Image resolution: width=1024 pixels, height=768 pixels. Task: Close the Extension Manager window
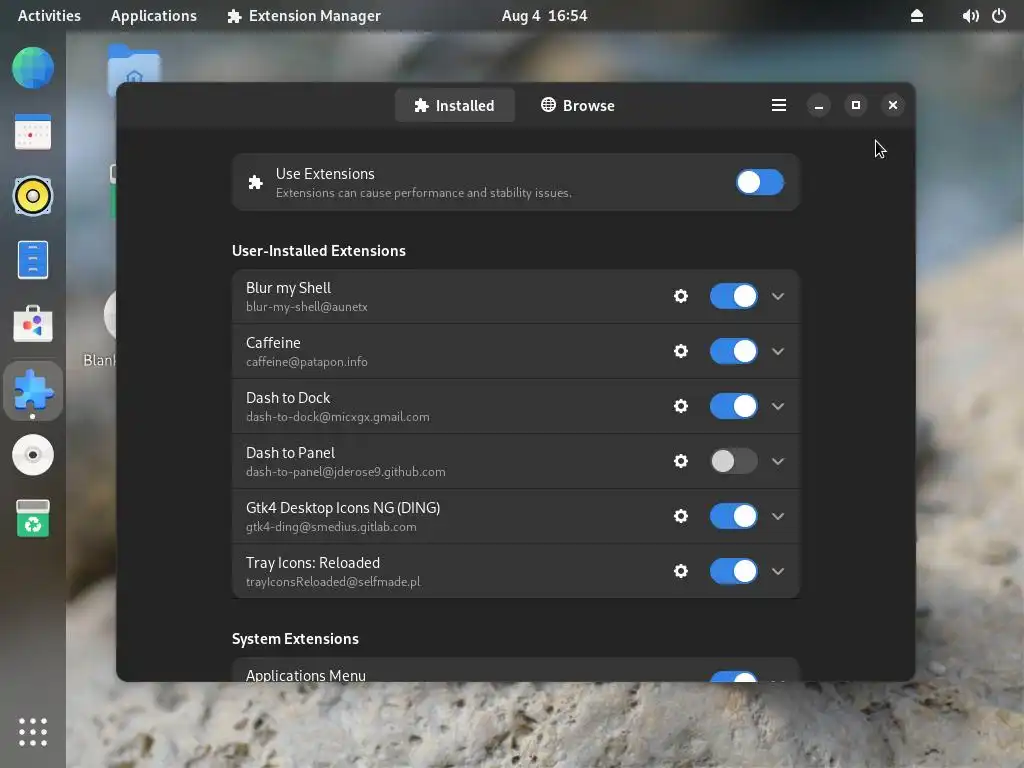coord(893,105)
